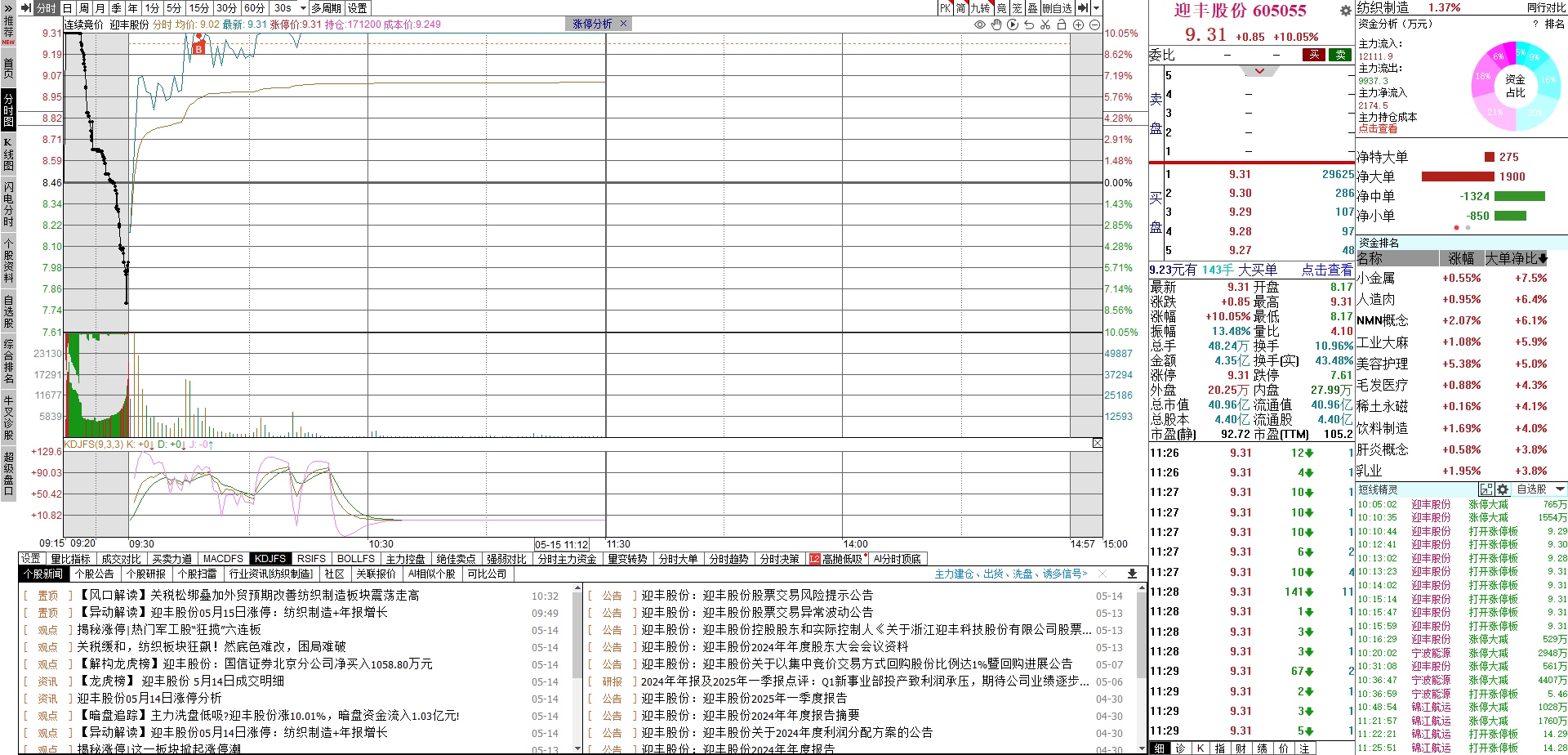
Task: Click 删自选 to remove from watchlist
Action: (1058, 8)
